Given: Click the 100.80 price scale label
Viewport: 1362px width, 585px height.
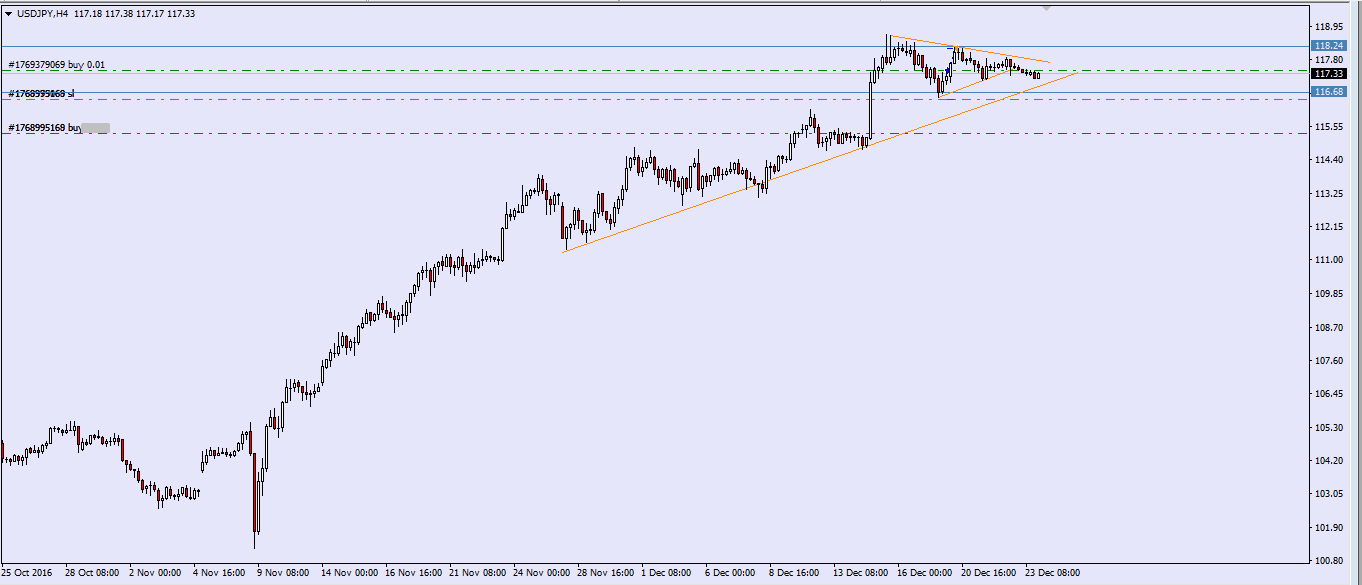Looking at the screenshot, I should pyautogui.click(x=1329, y=561).
